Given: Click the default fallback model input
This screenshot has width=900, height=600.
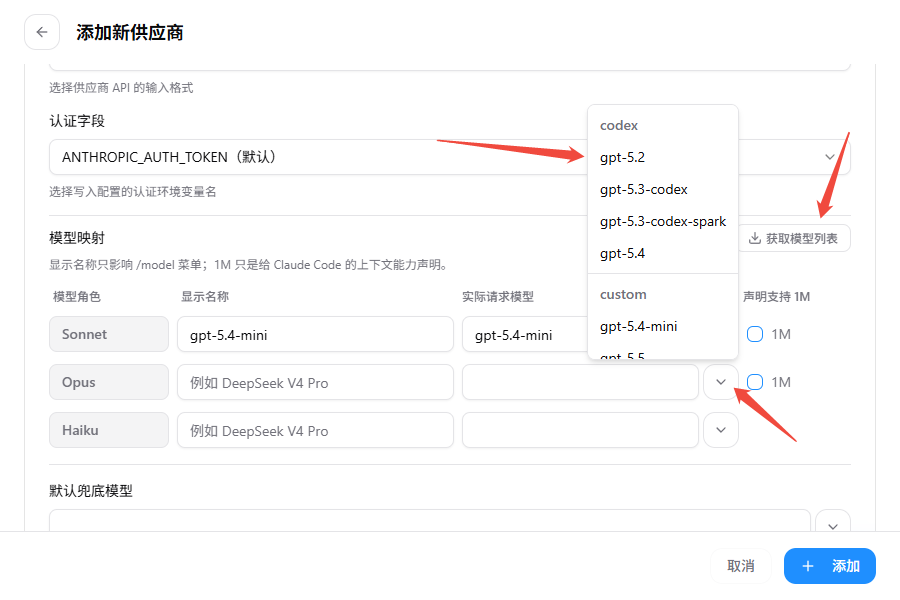Looking at the screenshot, I should [430, 521].
